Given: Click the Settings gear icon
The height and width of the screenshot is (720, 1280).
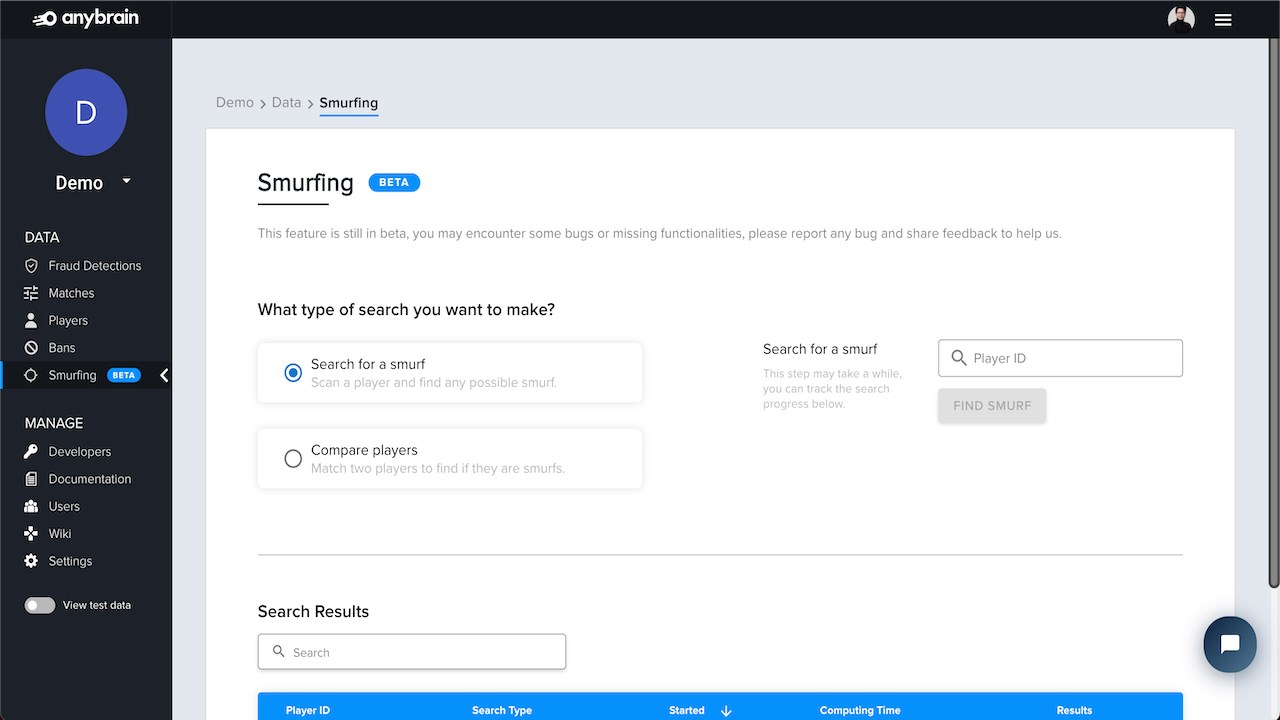Looking at the screenshot, I should click(31, 561).
